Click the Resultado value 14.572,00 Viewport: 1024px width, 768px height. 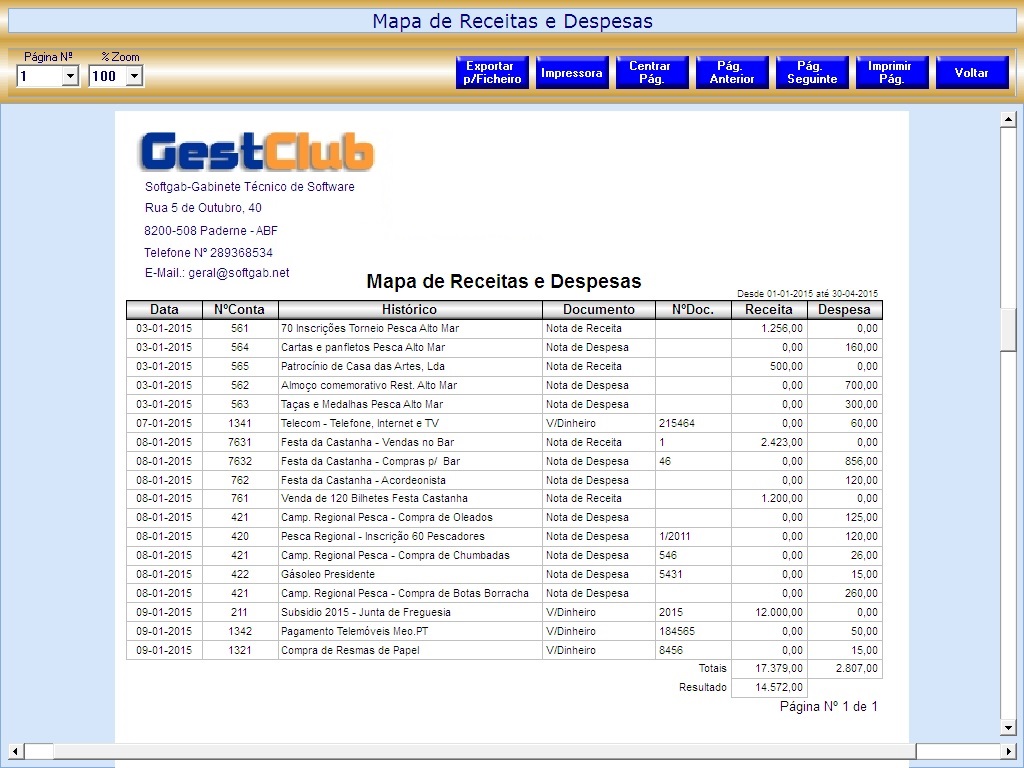click(768, 688)
